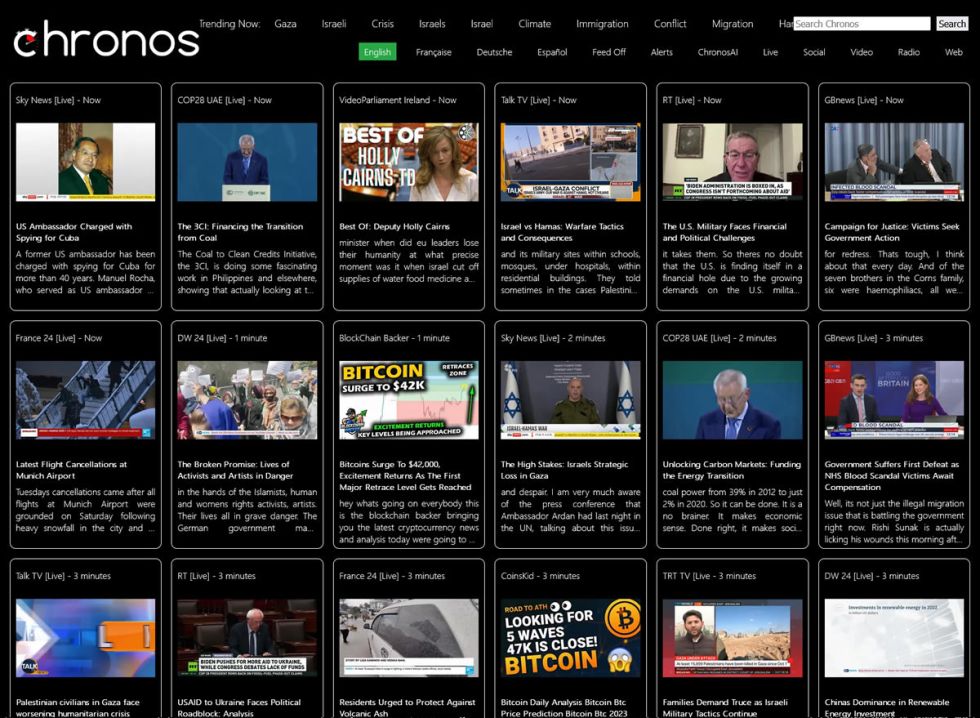The width and height of the screenshot is (980, 718).
Task: Click headline 'Government Suffers First Defeat as NHS Blood Scandal'
Action: tap(891, 476)
